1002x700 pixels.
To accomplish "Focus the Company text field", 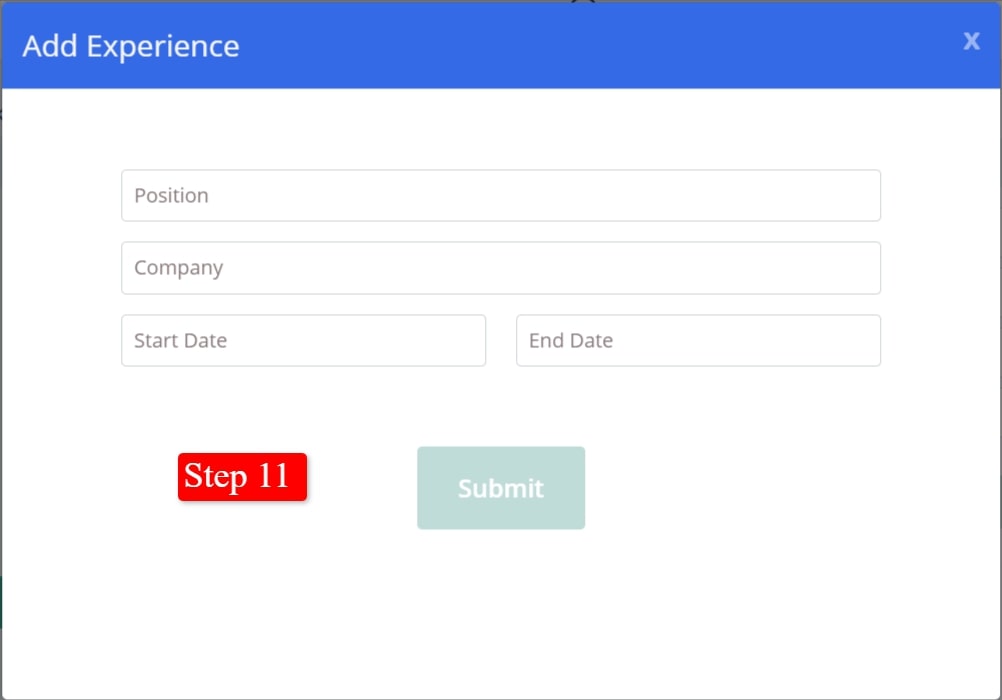I will [x=500, y=268].
